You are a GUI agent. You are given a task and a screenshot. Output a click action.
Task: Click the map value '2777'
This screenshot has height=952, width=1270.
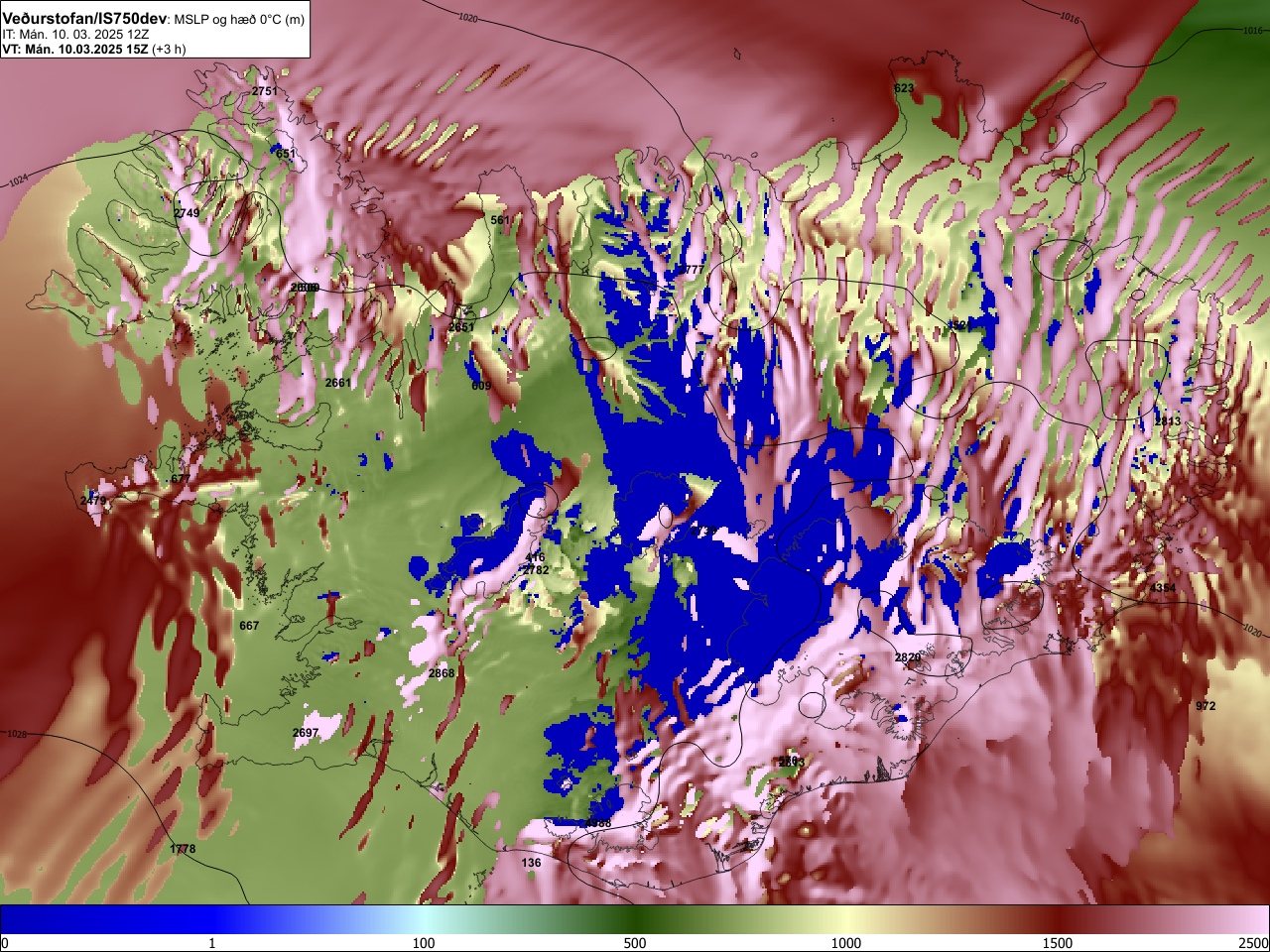[690, 270]
